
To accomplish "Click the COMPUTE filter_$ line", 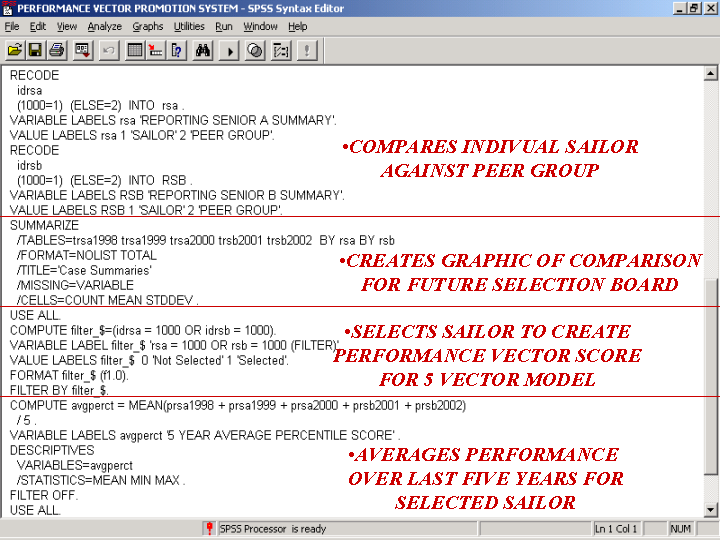I will [143, 330].
